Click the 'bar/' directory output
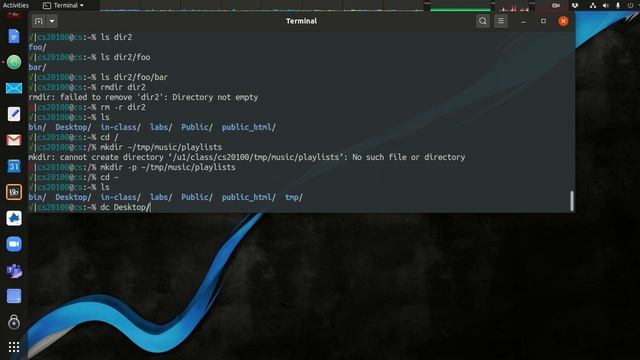The height and width of the screenshot is (360, 640). [x=37, y=67]
